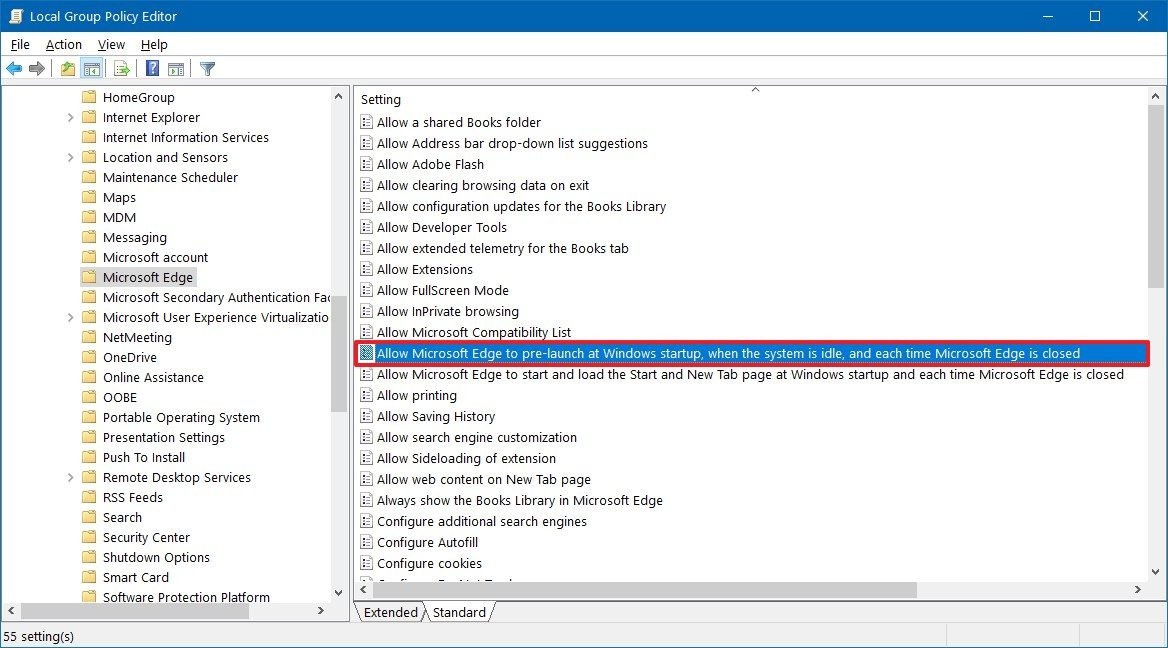Select Allow search engine customization setting

click(x=477, y=437)
